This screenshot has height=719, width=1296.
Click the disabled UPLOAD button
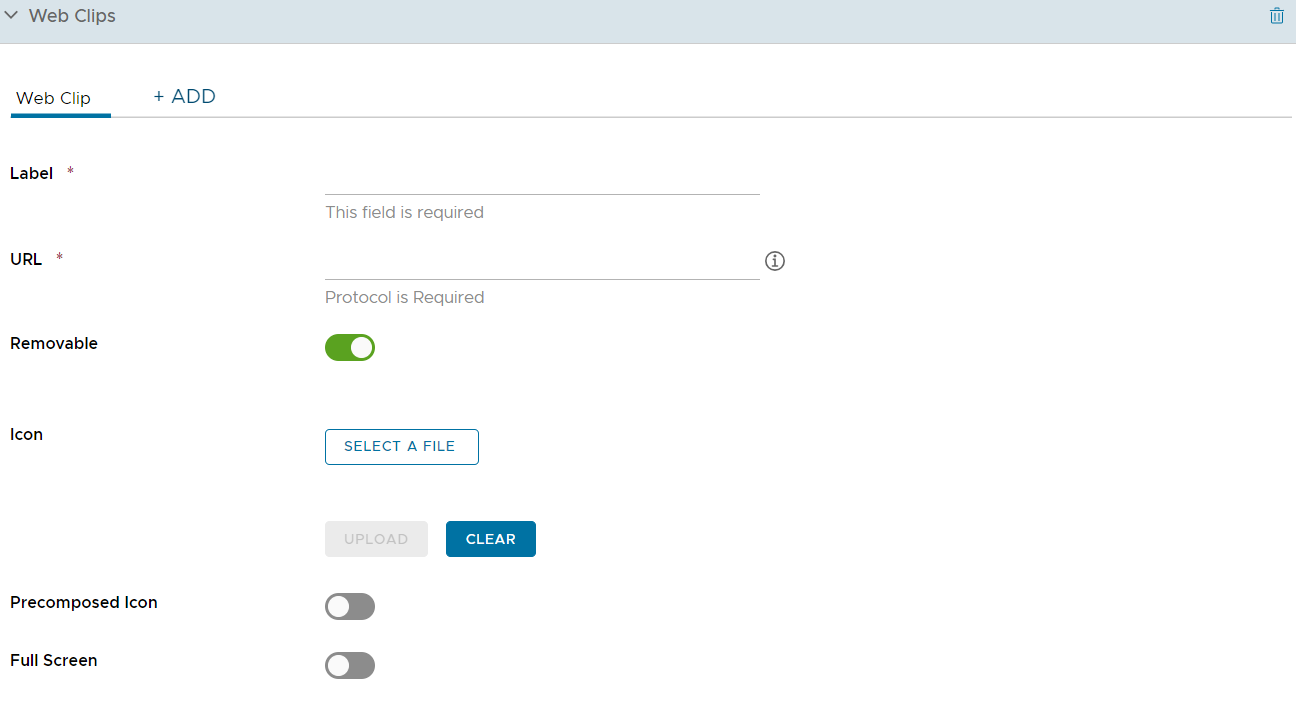pos(376,539)
